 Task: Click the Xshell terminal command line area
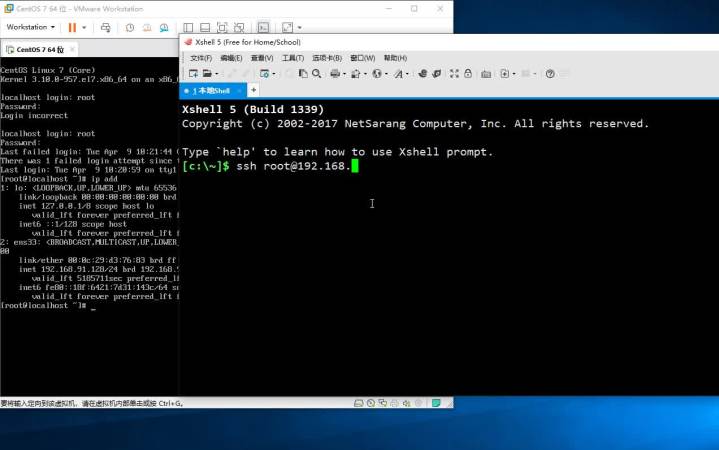coord(270,166)
